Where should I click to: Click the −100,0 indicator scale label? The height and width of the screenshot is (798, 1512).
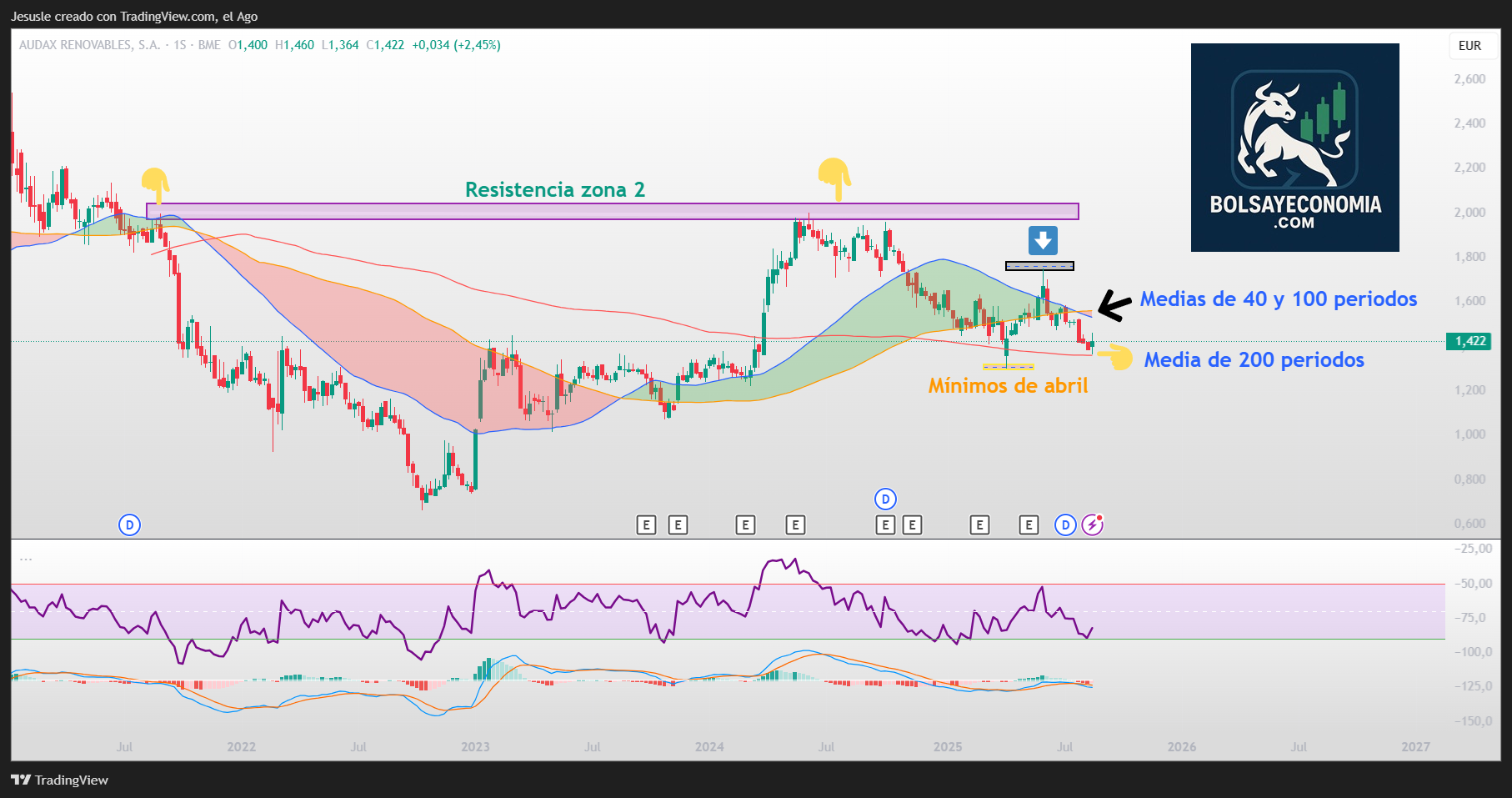[1473, 652]
